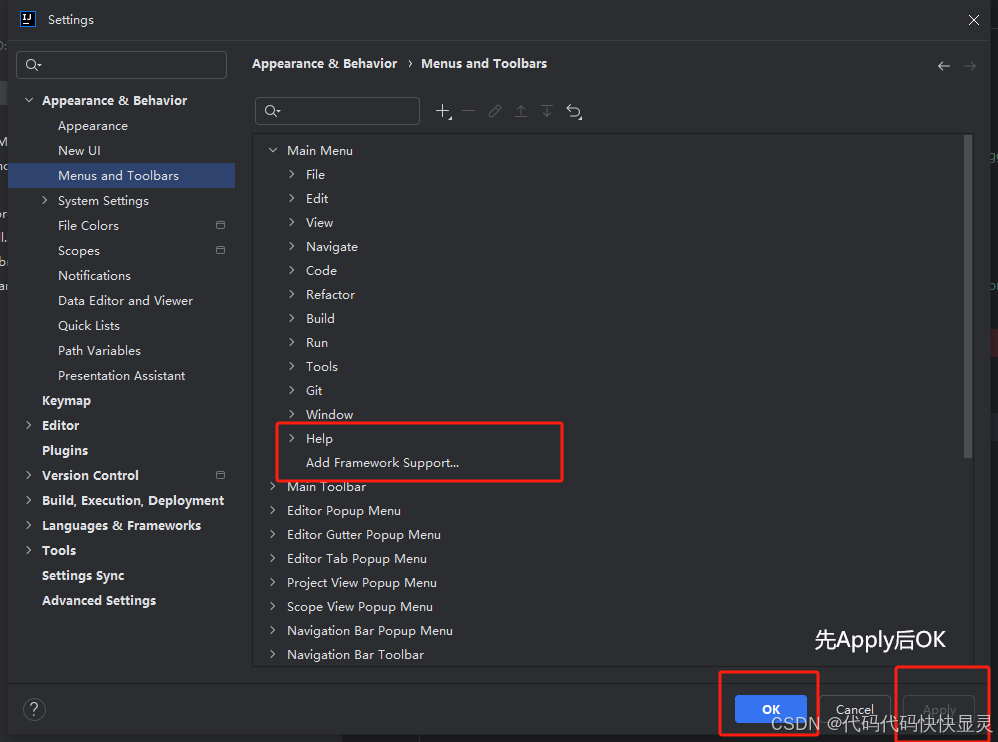998x742 pixels.
Task: Click the search icon in settings search box
Action: pos(32,65)
